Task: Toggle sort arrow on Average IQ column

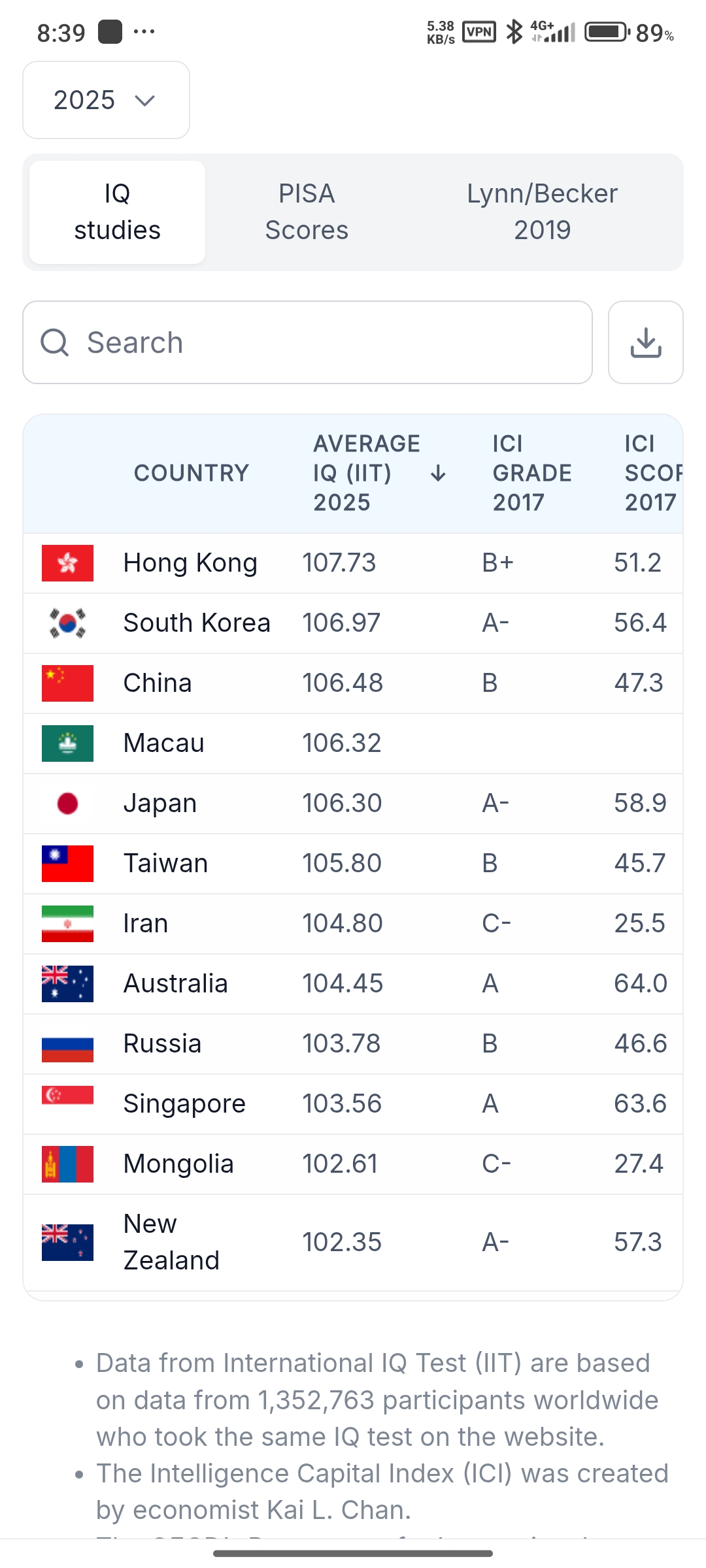Action: click(x=438, y=473)
